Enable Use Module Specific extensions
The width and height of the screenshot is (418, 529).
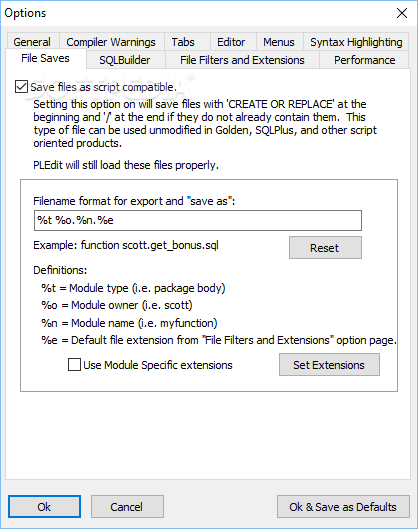coord(74,365)
